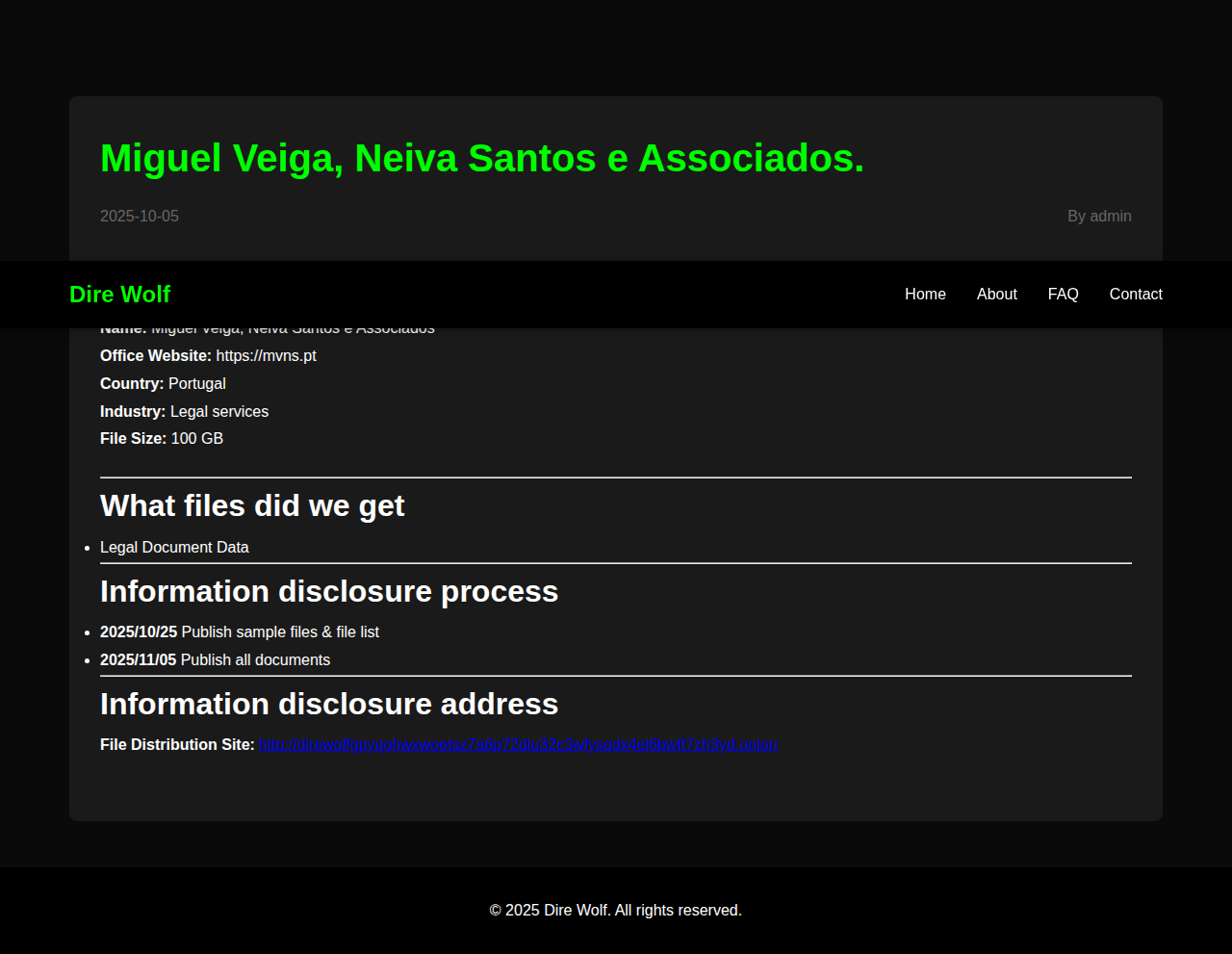Click the Dire Wolf site logo
1232x954 pixels.
point(119,295)
